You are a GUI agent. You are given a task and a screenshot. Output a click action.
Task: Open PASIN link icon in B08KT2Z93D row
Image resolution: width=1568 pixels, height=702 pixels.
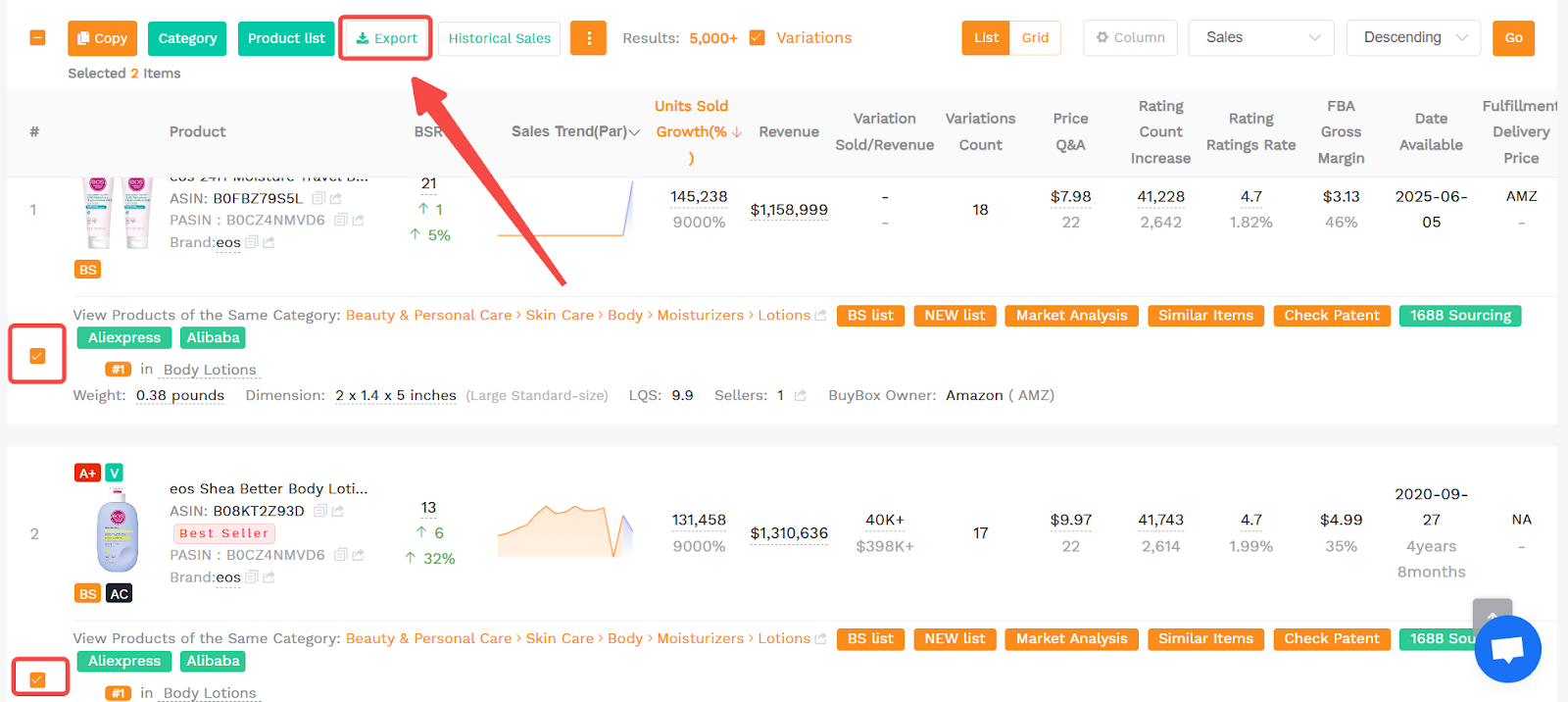358,554
